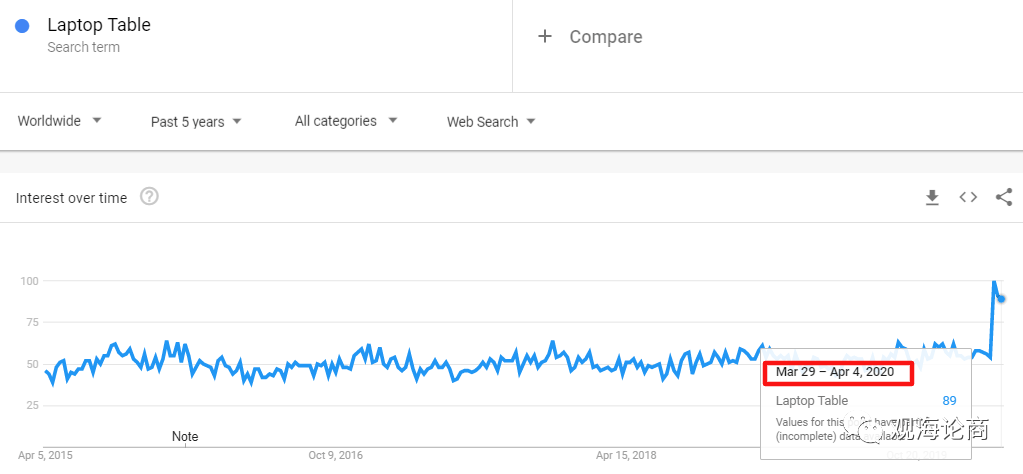1023x474 pixels.
Task: Click the highlighted data point ending the line
Action: (x=1001, y=298)
